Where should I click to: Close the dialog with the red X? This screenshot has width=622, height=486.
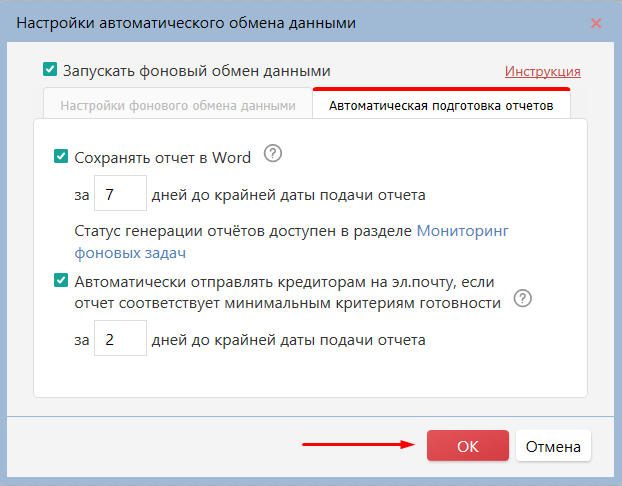[x=596, y=23]
